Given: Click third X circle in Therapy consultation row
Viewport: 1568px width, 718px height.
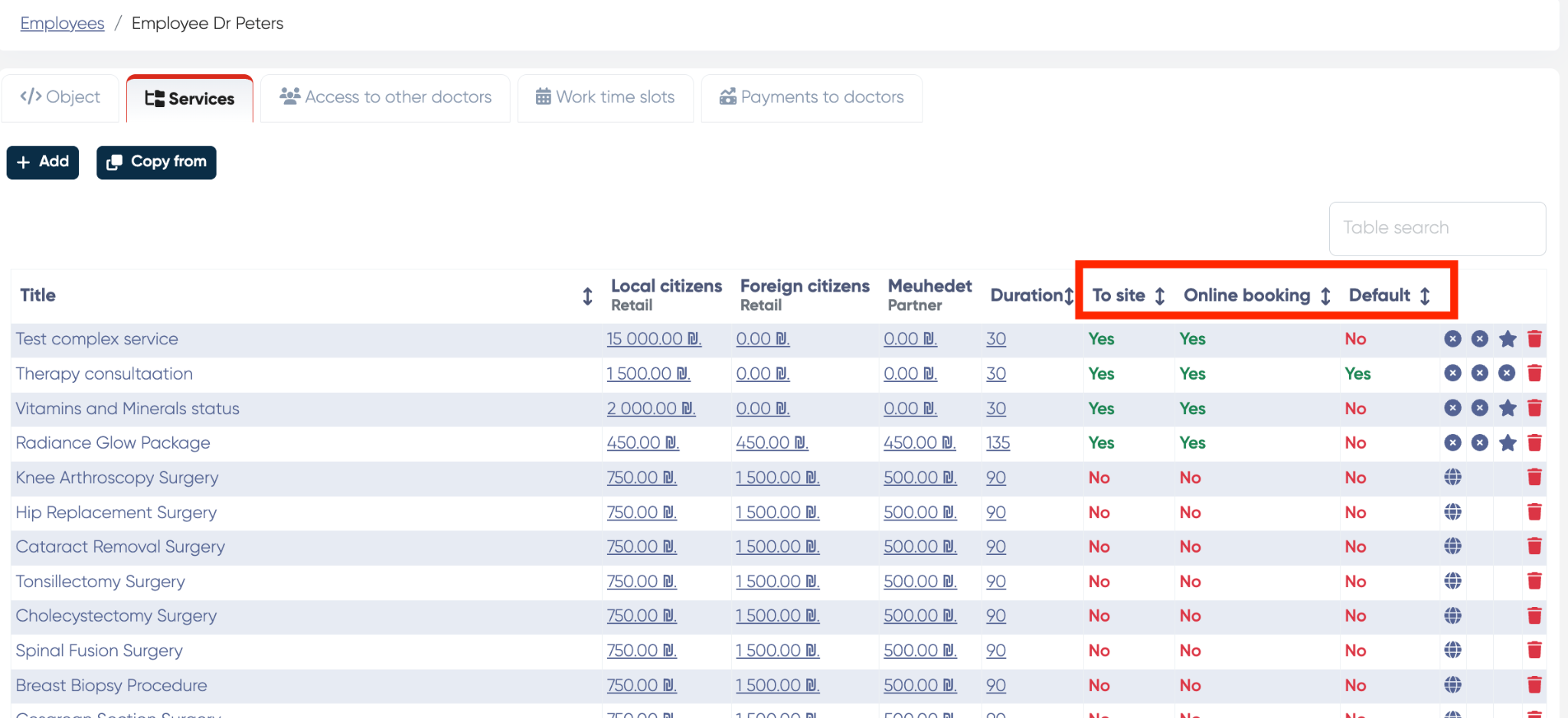Looking at the screenshot, I should click(x=1507, y=374).
